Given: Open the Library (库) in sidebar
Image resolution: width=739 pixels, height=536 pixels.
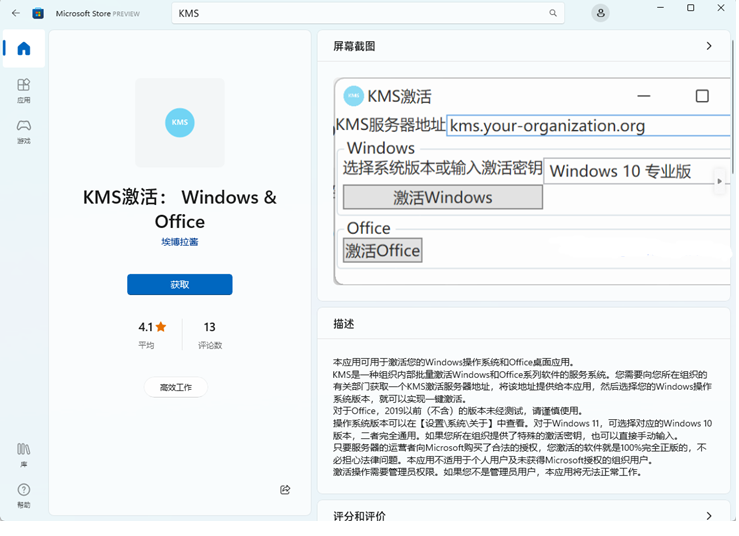Looking at the screenshot, I should pyautogui.click(x=24, y=455).
